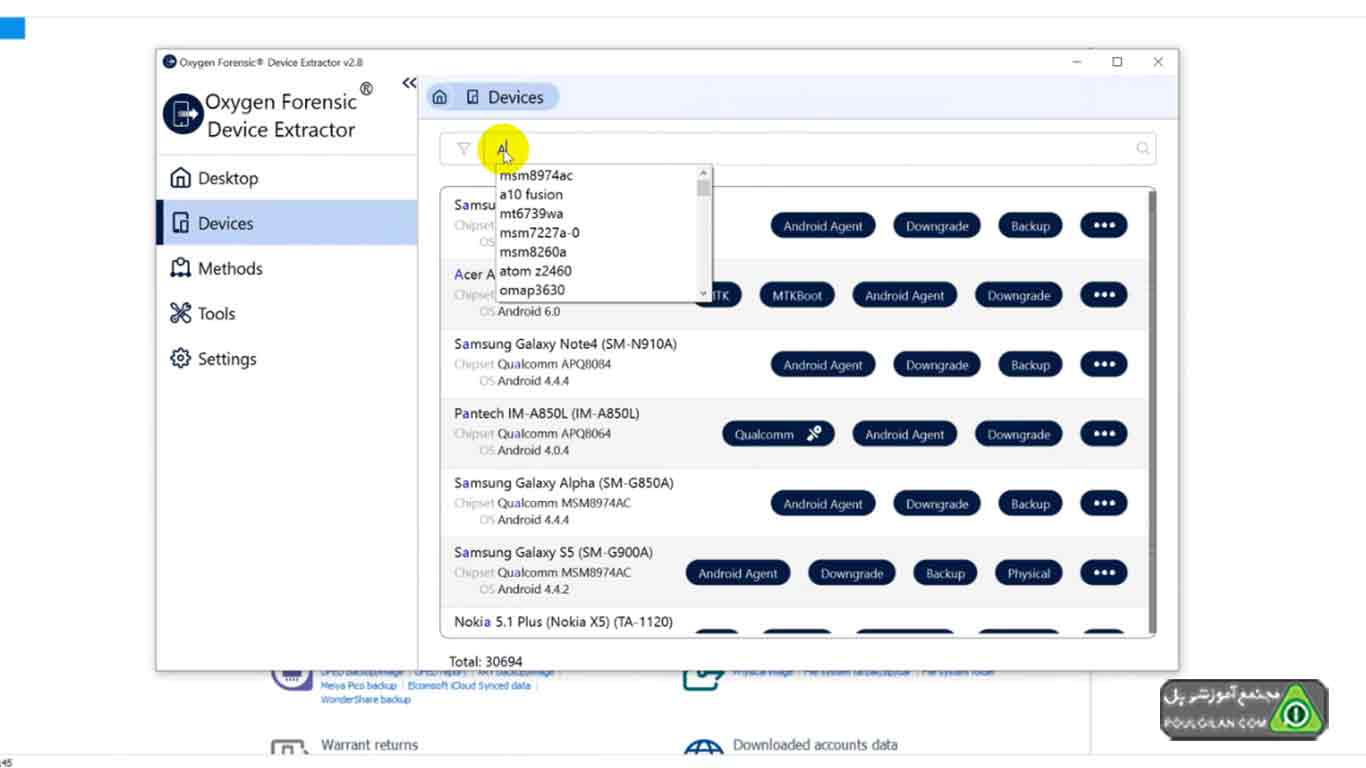The width and height of the screenshot is (1366, 768).
Task: Click Backup for Samsung Galaxy Alpha
Action: (1030, 504)
